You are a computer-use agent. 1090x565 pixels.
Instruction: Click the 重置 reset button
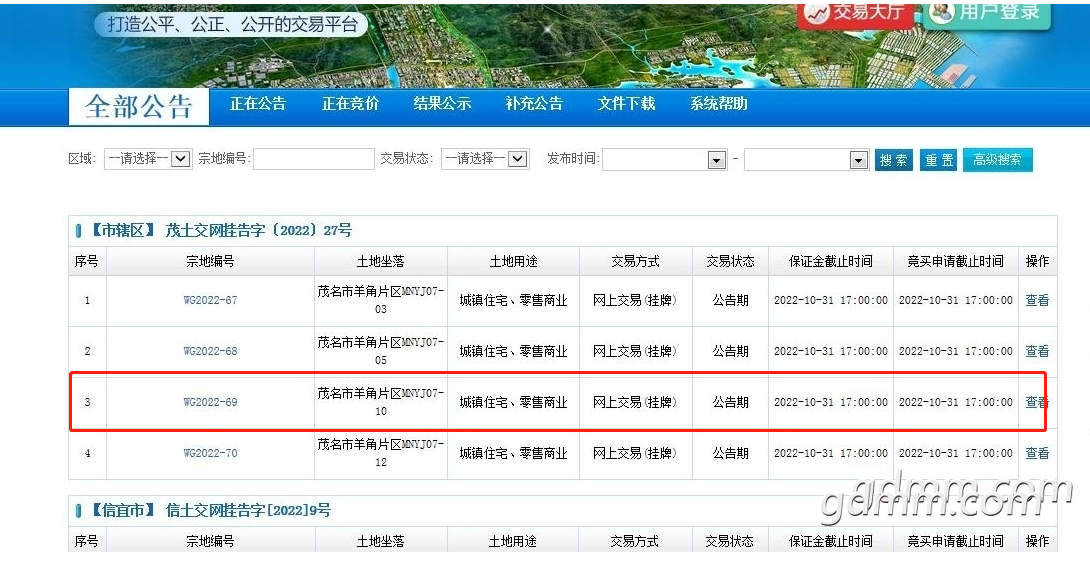coord(938,160)
